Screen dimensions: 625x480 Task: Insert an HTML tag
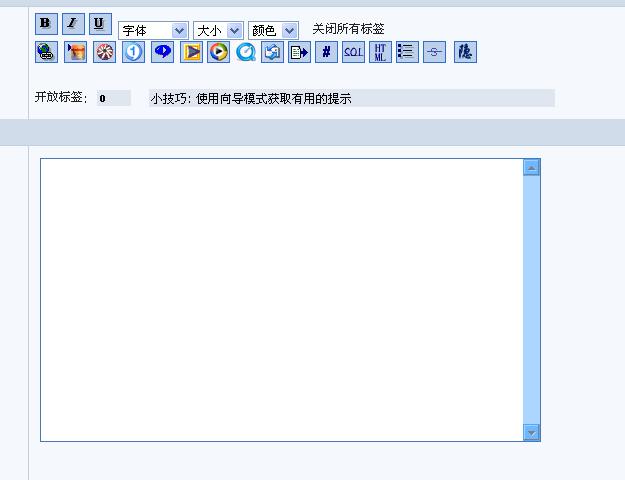[380, 52]
